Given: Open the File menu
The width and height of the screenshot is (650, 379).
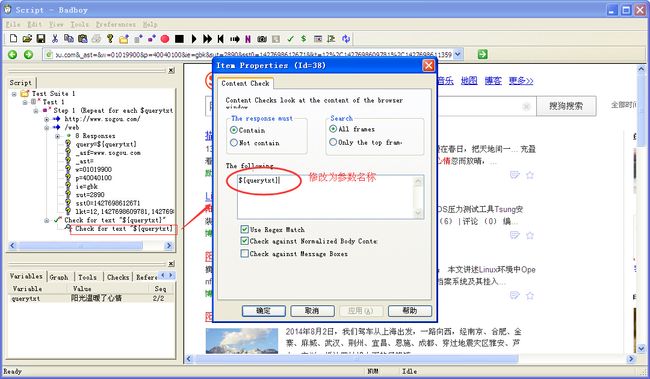Looking at the screenshot, I should click(x=13, y=24).
